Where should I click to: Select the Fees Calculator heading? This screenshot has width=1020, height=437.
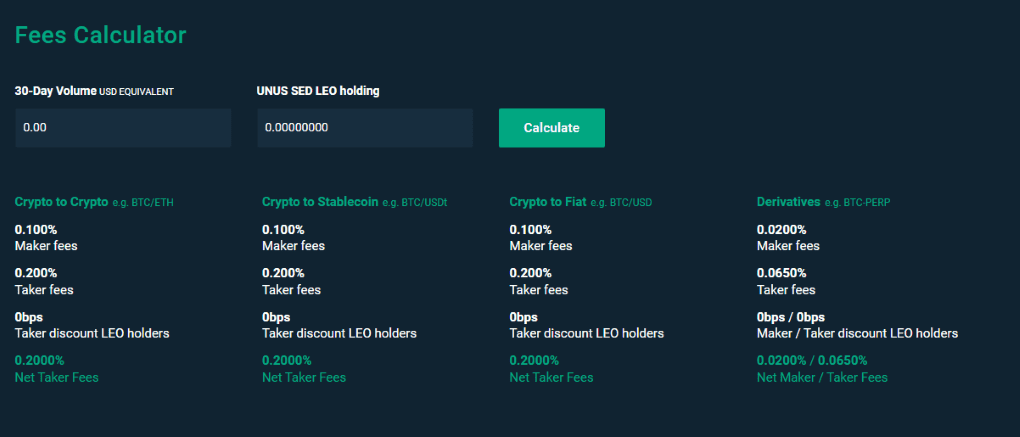tap(101, 35)
